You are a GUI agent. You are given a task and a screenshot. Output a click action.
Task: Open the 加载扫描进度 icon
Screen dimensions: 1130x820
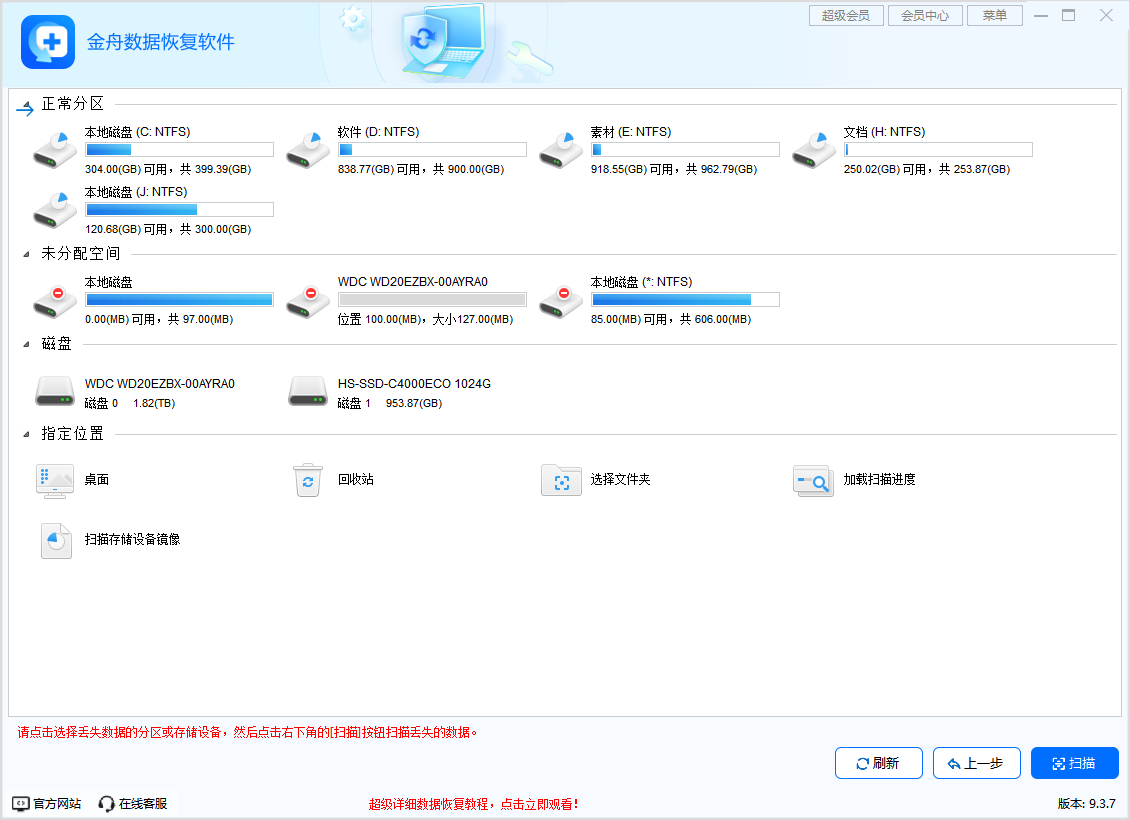click(x=814, y=481)
